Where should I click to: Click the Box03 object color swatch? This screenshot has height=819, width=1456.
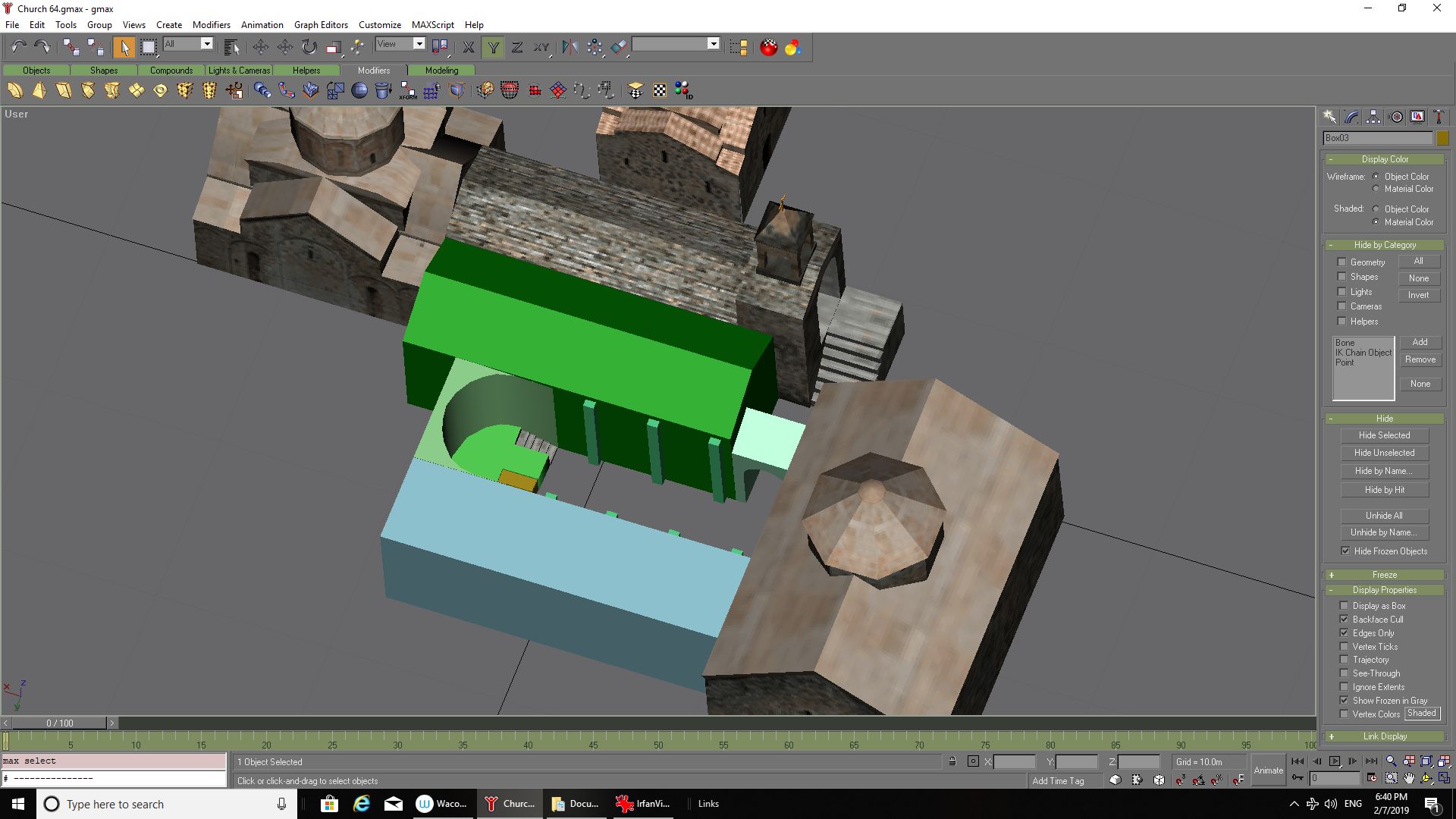pos(1442,138)
